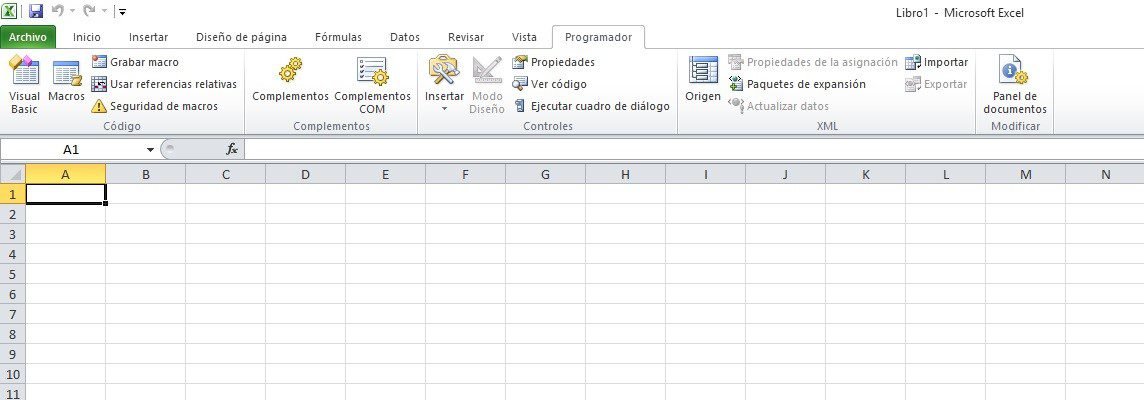Select column H header
The image size is (1144, 400).
pos(625,174)
